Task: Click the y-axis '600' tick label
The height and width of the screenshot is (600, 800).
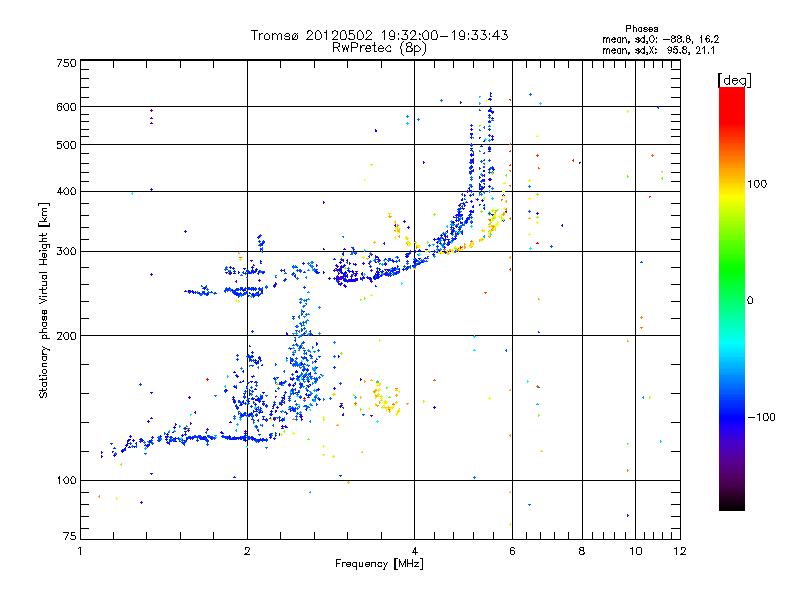Action: click(x=66, y=107)
